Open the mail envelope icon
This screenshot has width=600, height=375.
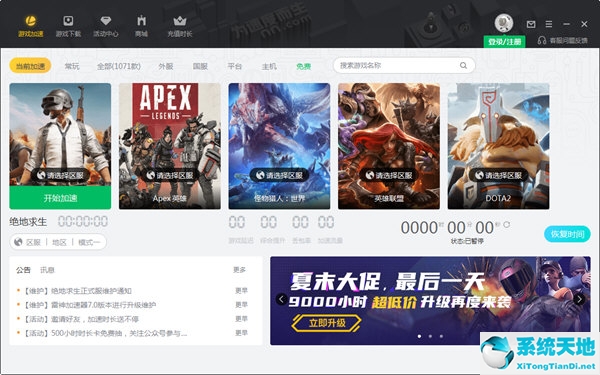(x=531, y=24)
